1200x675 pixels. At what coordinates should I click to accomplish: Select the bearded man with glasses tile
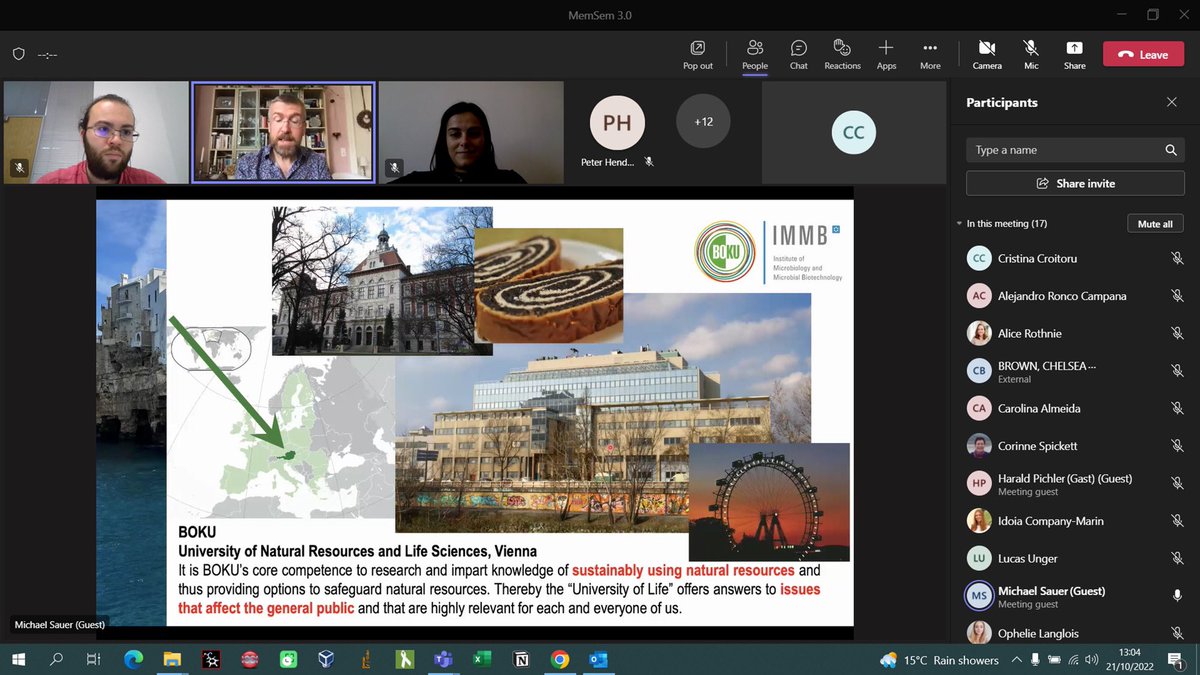[96, 132]
